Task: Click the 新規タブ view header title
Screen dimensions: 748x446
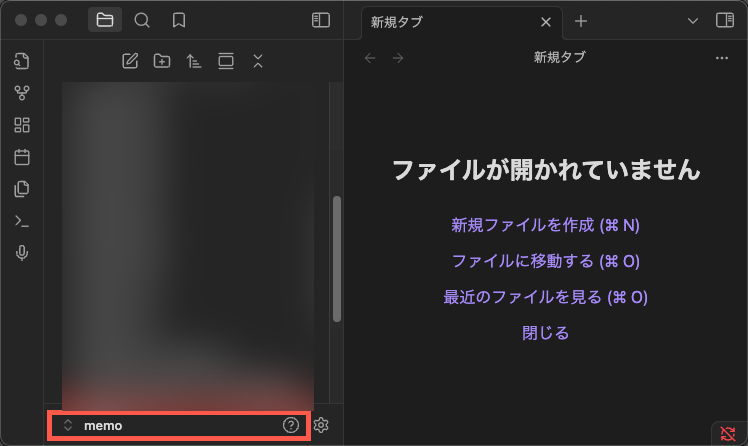Action: [x=559, y=58]
